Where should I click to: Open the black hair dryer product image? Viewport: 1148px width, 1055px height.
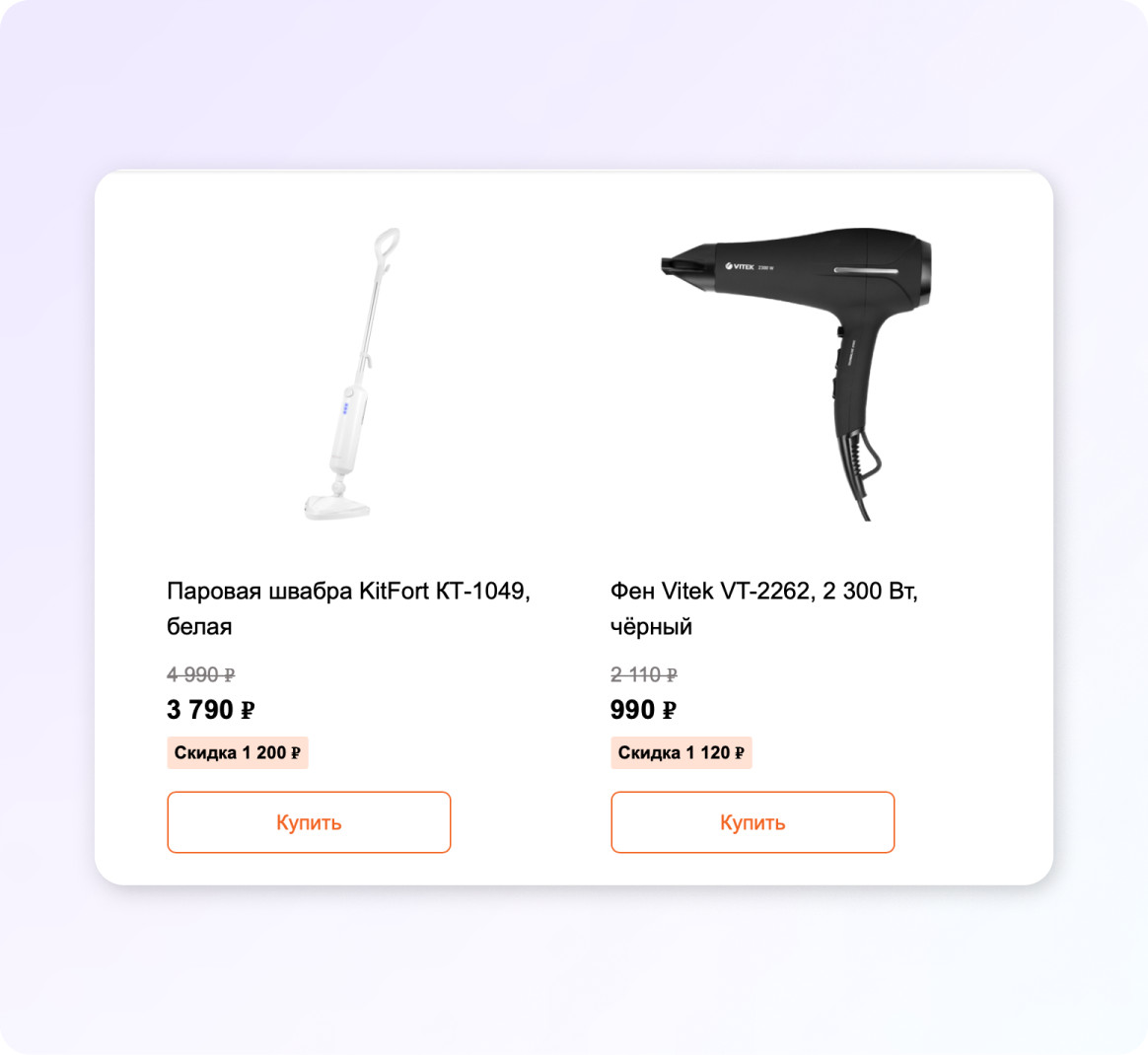pos(797,374)
